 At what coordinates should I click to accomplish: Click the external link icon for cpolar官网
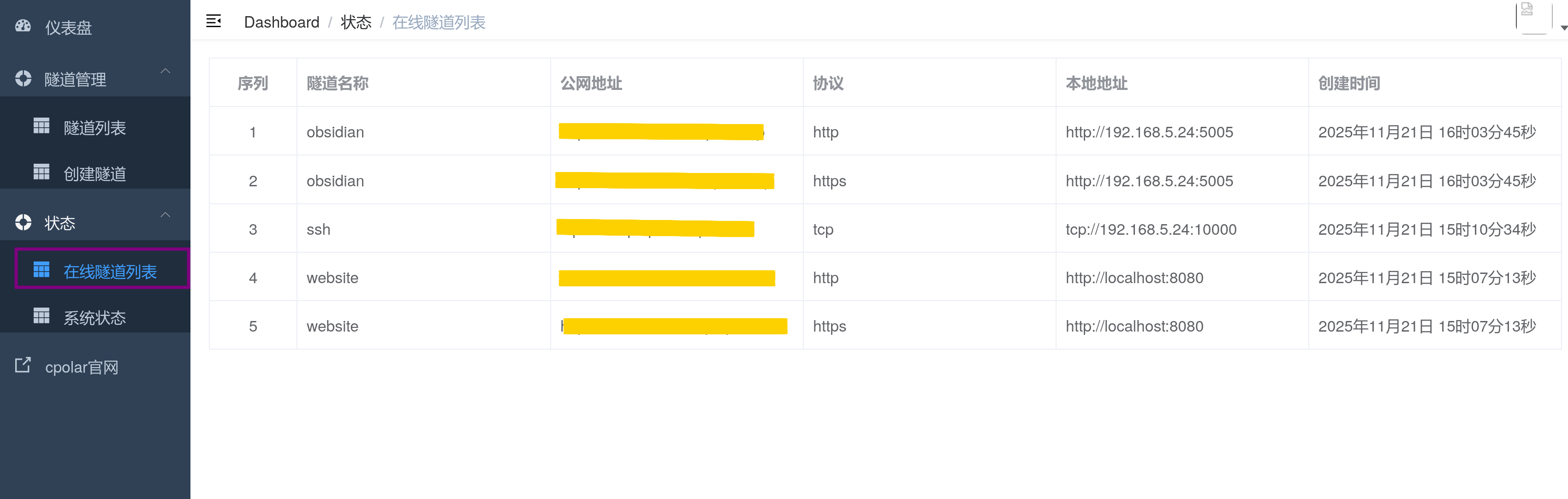(x=23, y=365)
